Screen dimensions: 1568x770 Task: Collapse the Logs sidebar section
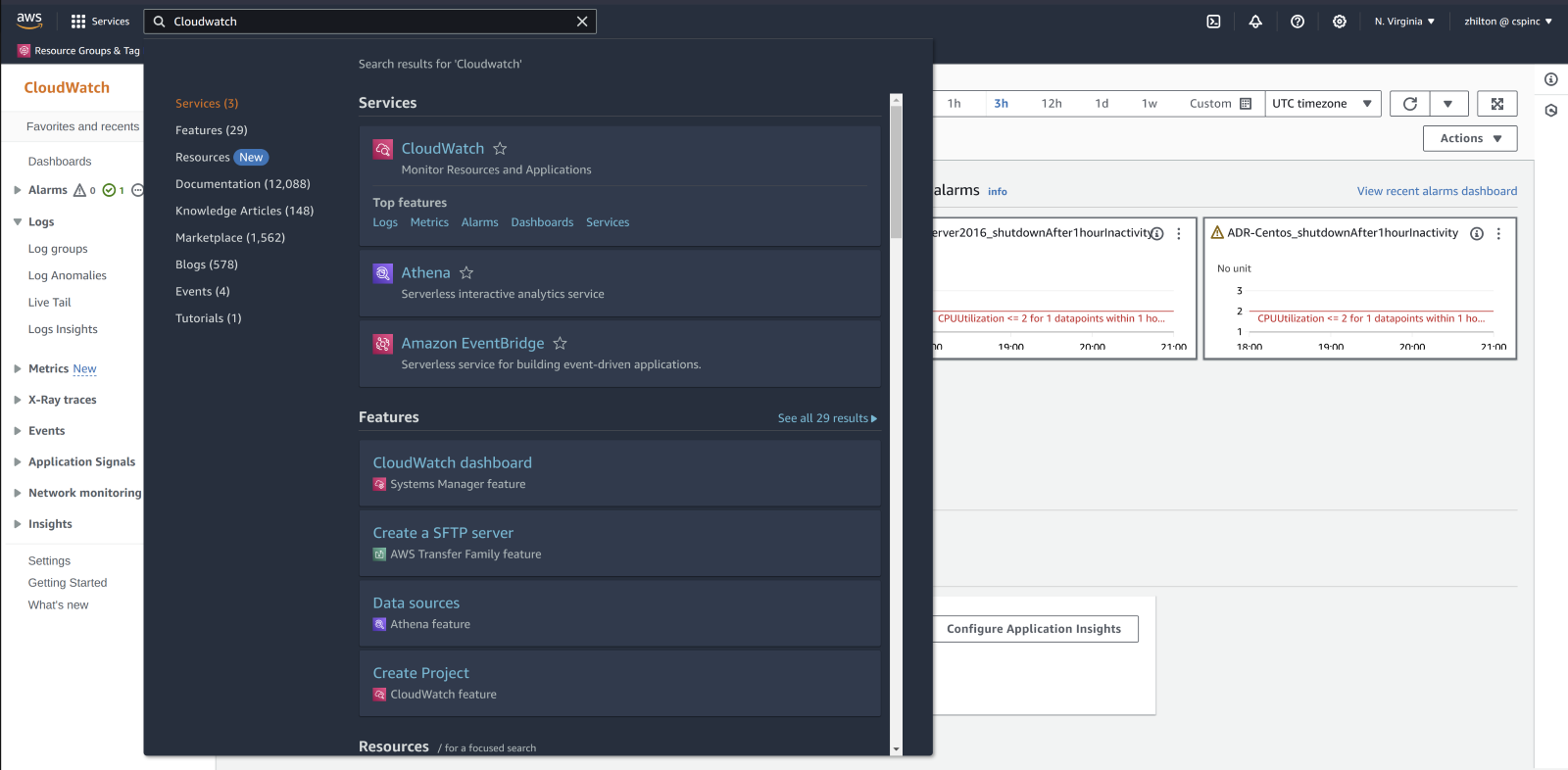tap(18, 222)
